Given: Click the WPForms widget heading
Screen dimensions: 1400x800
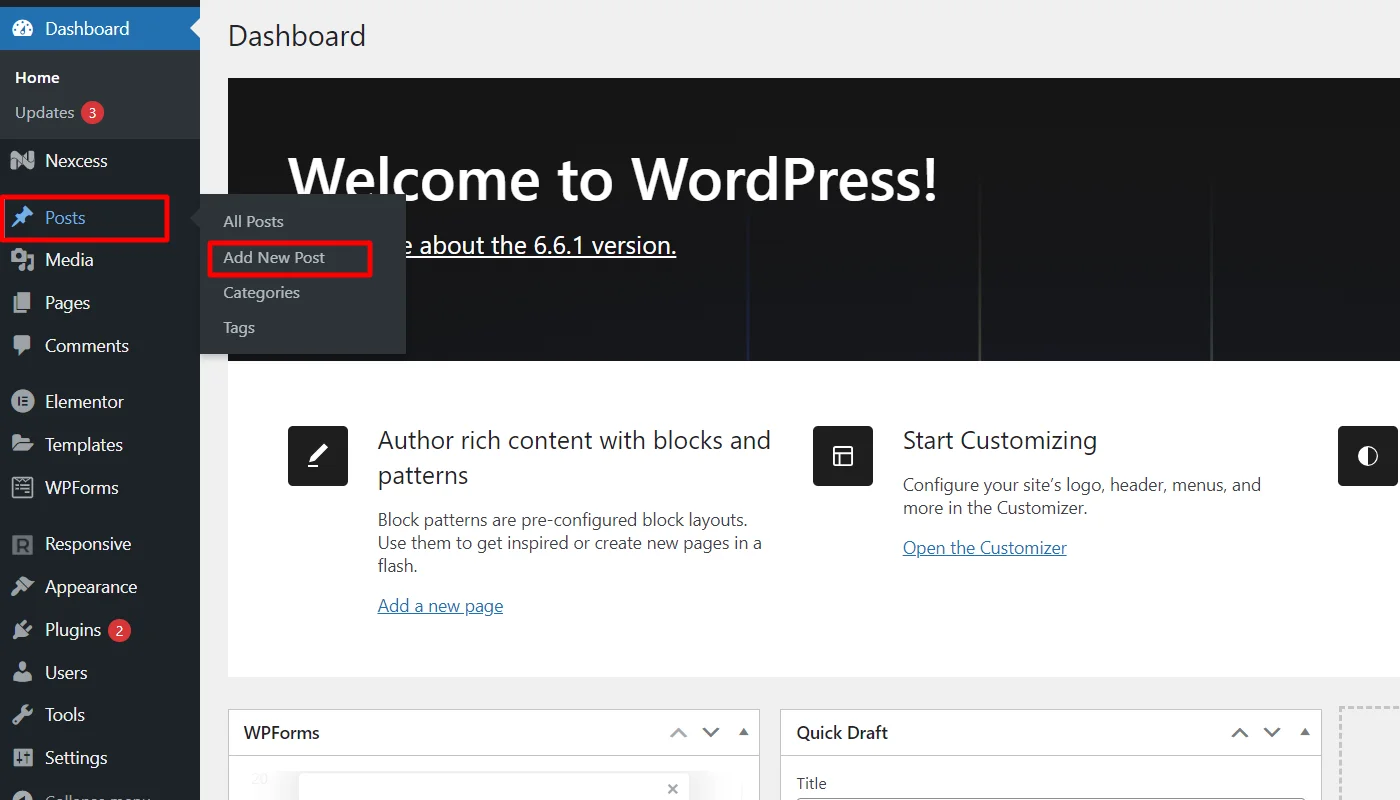Looking at the screenshot, I should [282, 733].
